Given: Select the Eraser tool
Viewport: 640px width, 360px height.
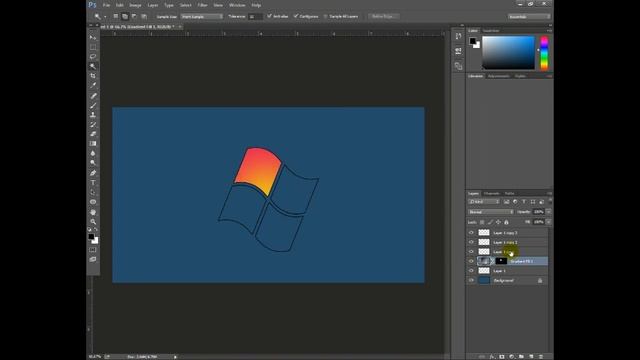Looking at the screenshot, I should pos(93,134).
